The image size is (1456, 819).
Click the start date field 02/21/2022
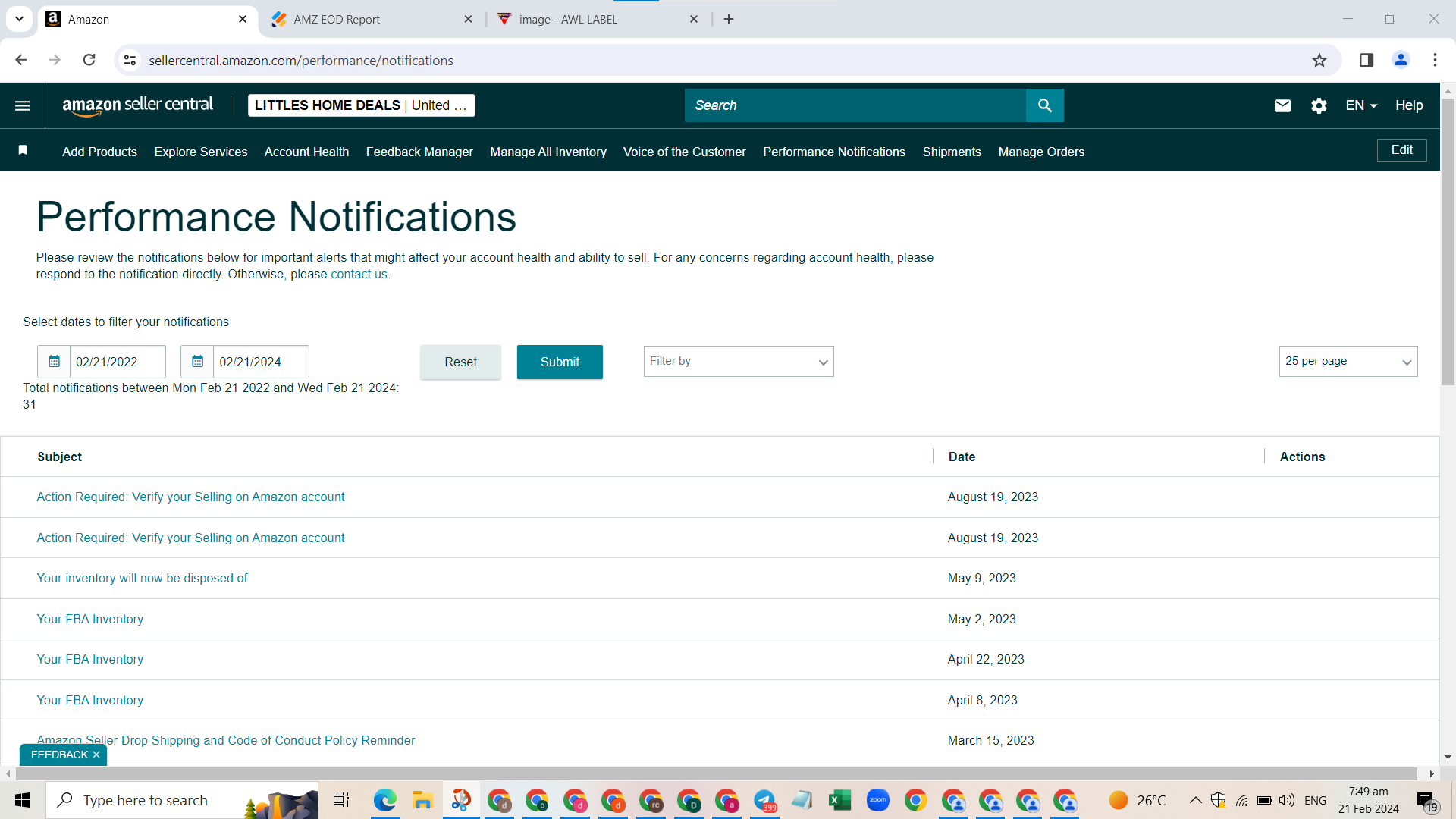tap(118, 362)
